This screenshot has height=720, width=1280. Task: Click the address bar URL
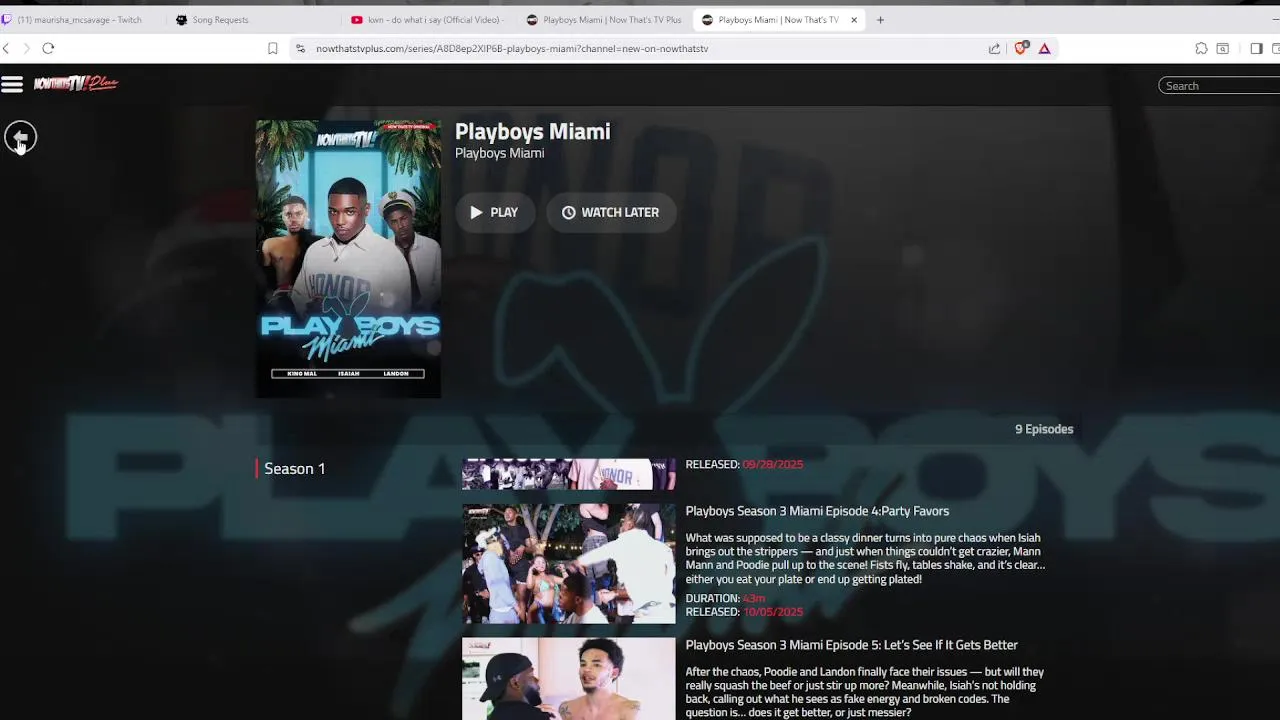coord(512,48)
